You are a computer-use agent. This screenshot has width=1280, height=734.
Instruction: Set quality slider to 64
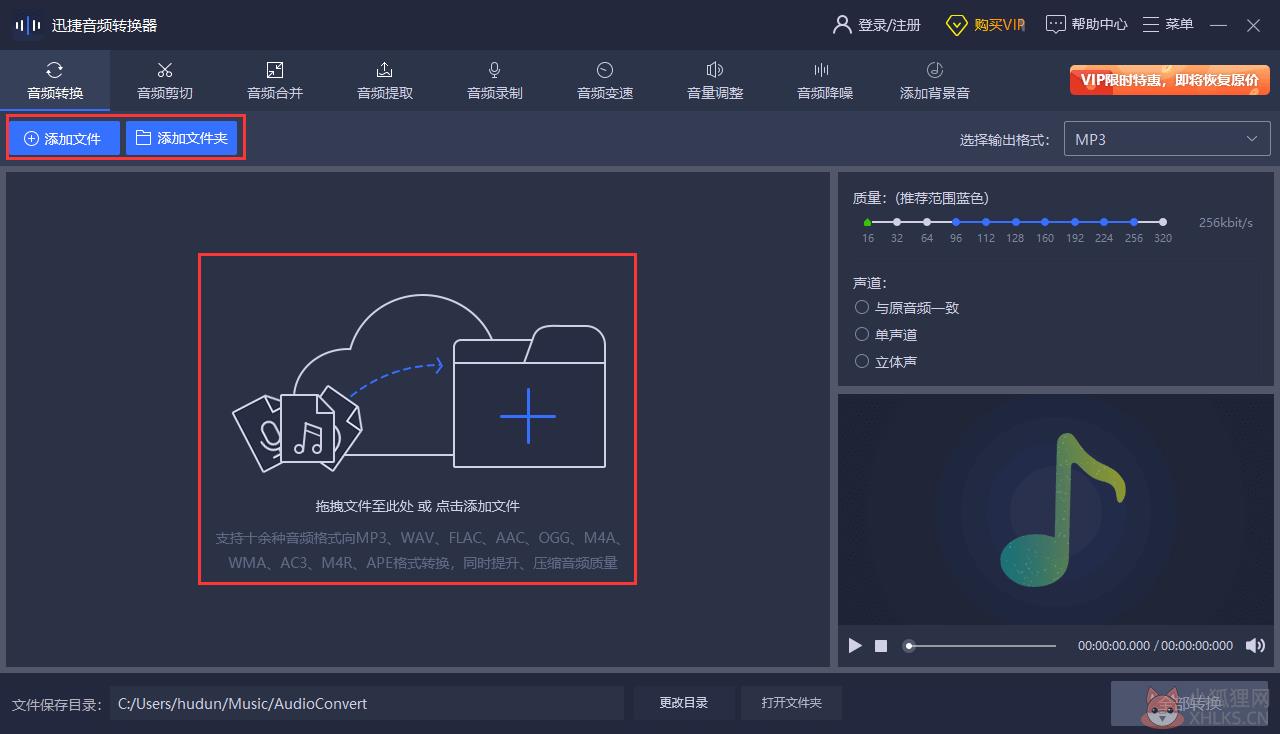click(927, 222)
